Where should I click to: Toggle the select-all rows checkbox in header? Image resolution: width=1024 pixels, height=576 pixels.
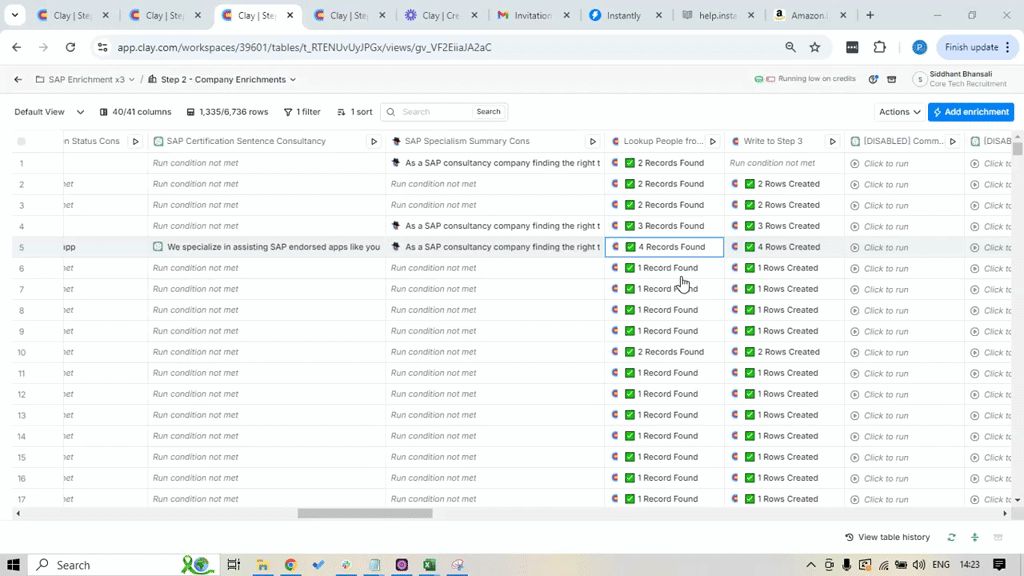21,142
